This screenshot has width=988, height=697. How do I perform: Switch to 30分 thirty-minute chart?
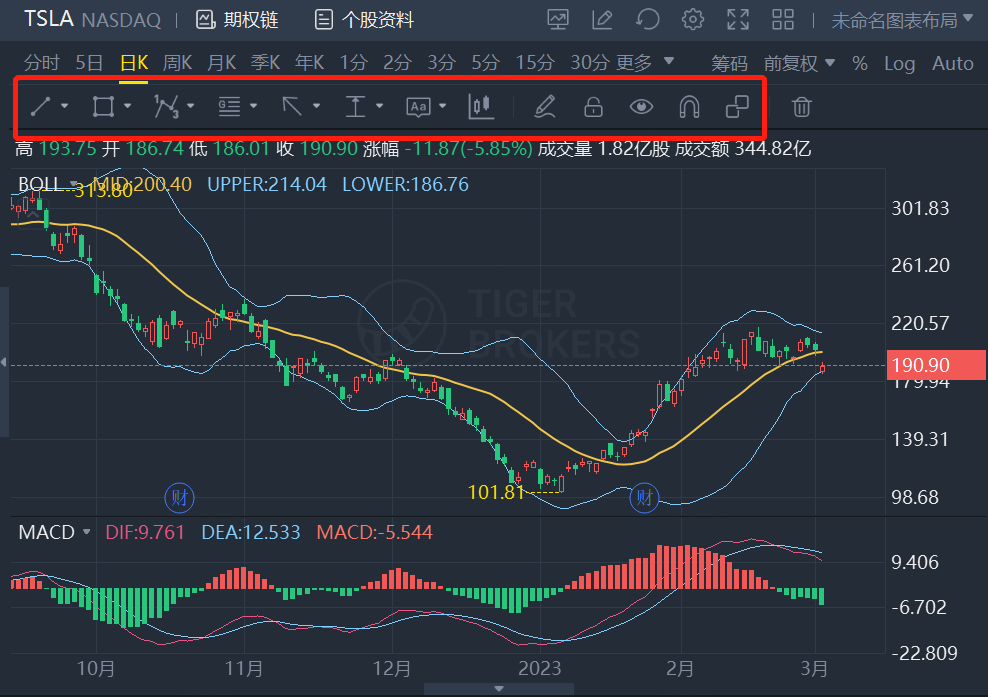point(589,63)
